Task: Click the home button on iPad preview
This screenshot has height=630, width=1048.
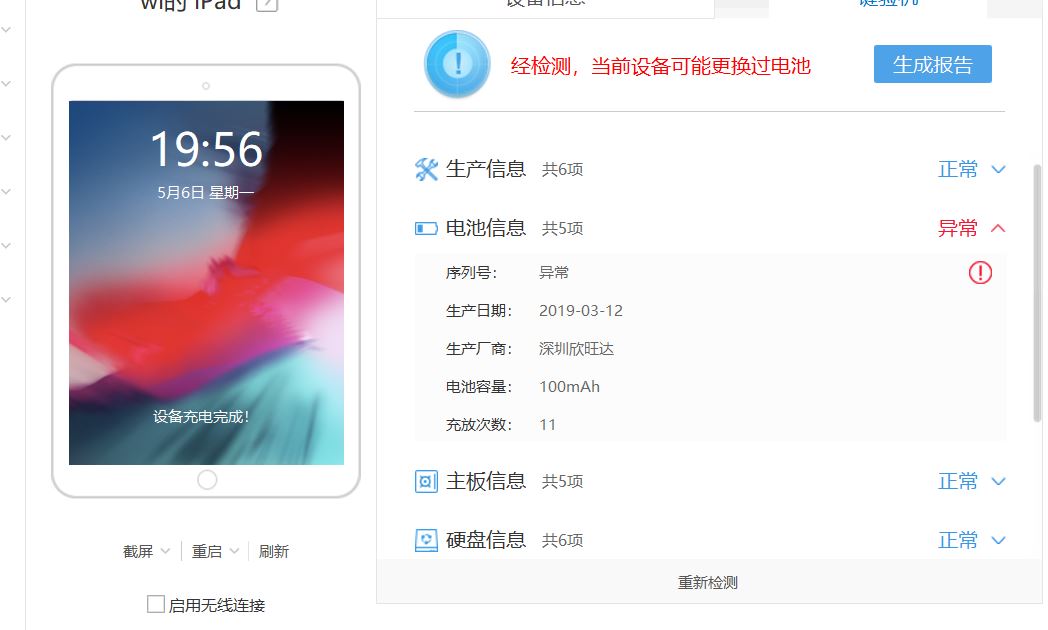Action: point(207,480)
